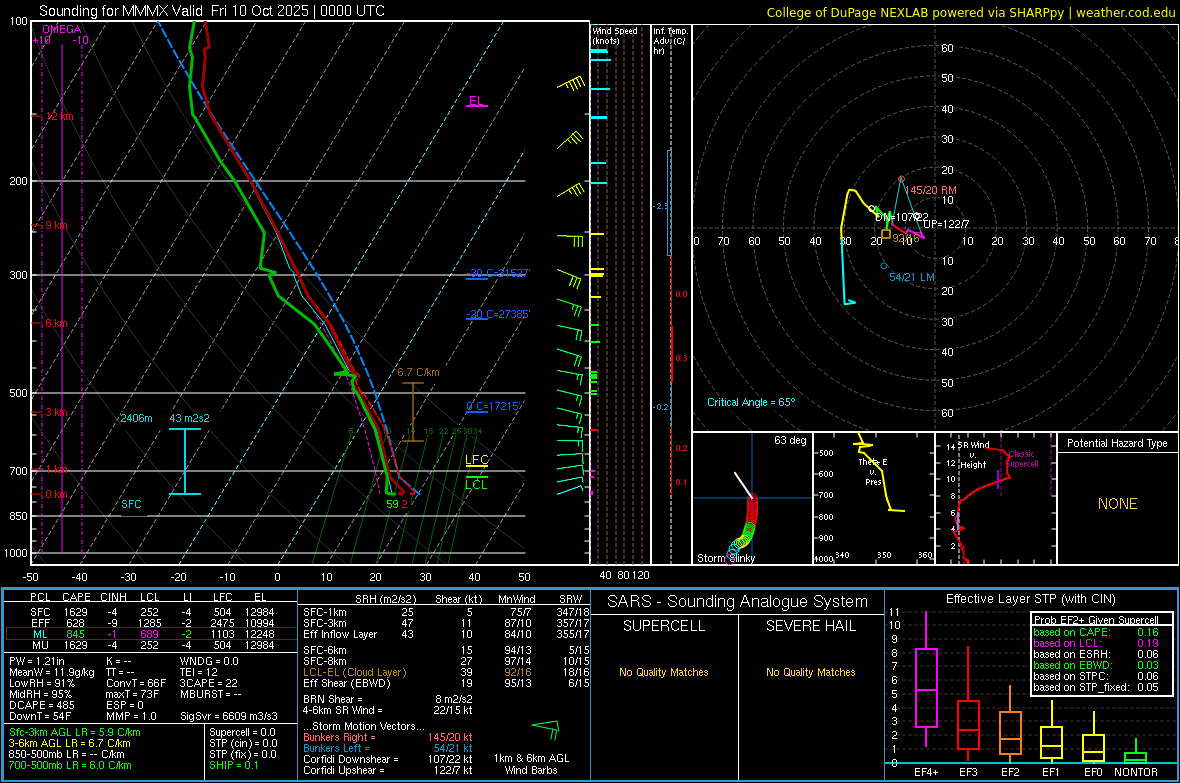Screen dimensions: 1180x783
Task: Click the SARS - Sounding Analogue System title
Action: click(737, 602)
